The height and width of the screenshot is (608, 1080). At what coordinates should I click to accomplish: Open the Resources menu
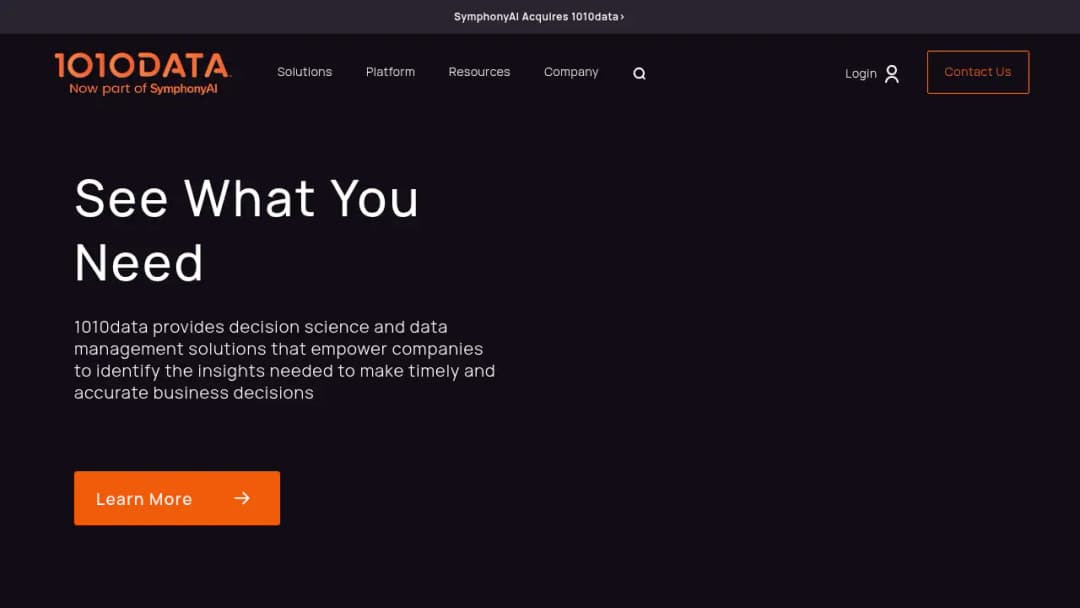pos(479,72)
